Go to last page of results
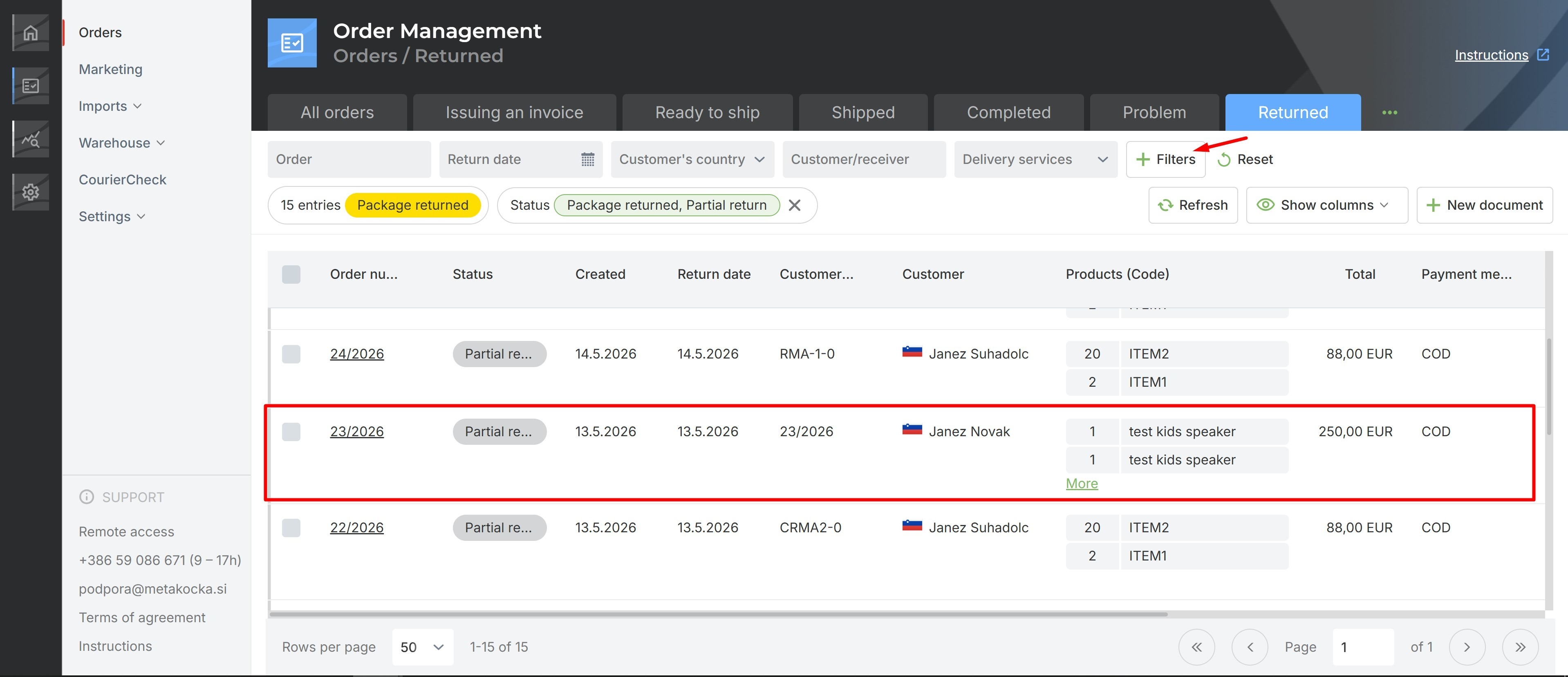 1520,647
